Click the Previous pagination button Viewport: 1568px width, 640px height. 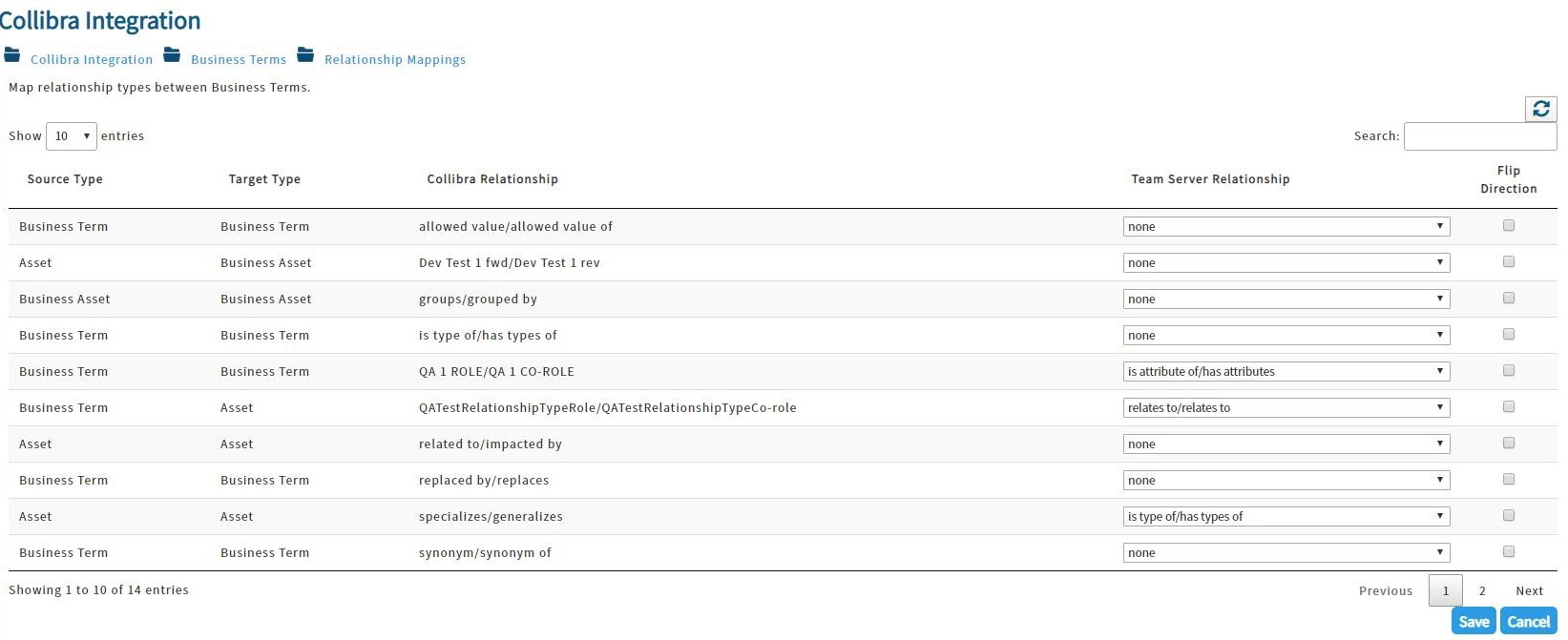point(1386,590)
